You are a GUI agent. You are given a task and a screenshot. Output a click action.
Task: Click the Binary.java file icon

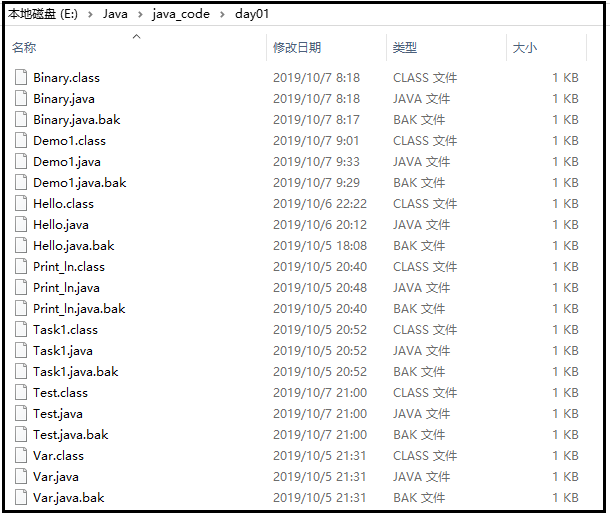21,98
